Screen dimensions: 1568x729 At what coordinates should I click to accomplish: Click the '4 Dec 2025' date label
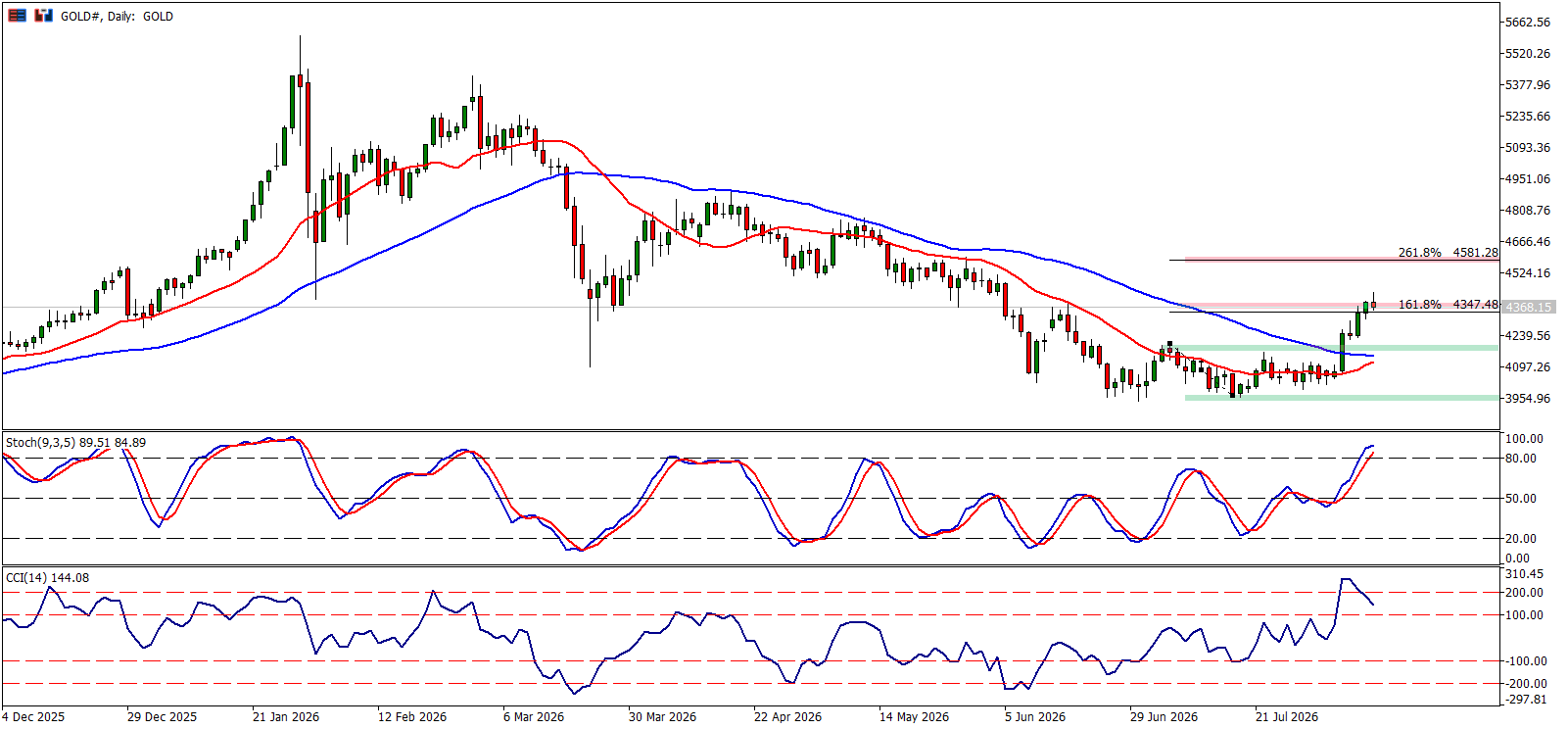(34, 717)
